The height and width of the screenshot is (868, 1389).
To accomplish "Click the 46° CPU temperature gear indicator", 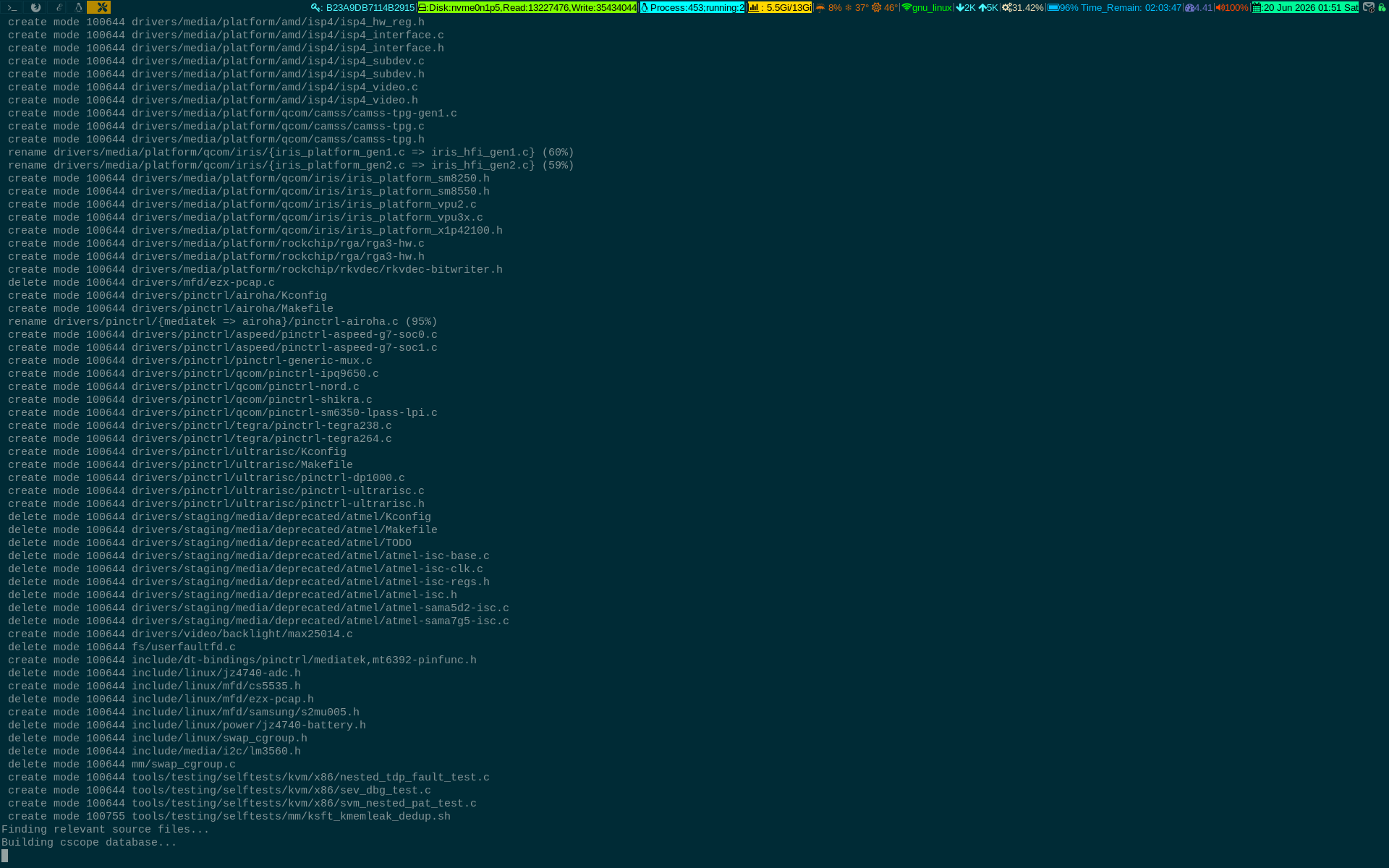I will 884,7.
